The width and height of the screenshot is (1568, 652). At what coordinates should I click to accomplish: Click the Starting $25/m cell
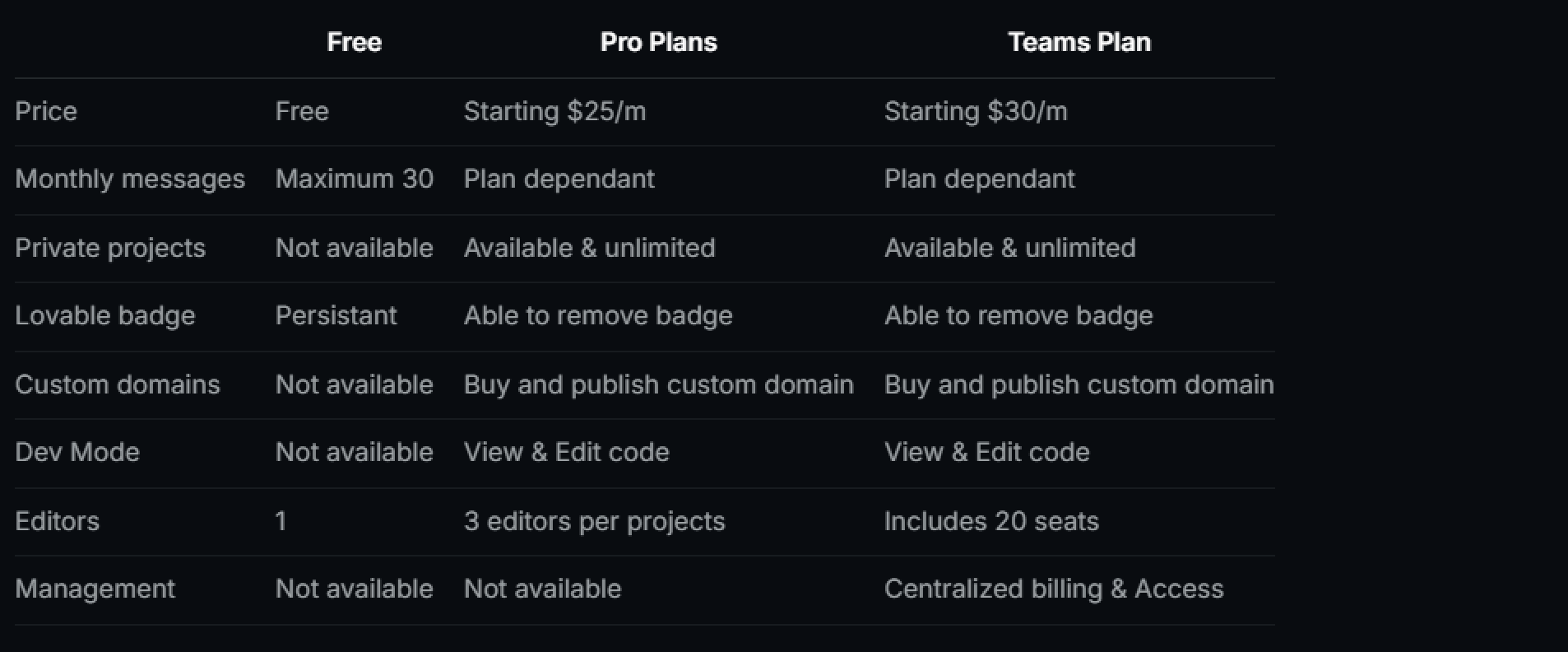pyautogui.click(x=554, y=111)
